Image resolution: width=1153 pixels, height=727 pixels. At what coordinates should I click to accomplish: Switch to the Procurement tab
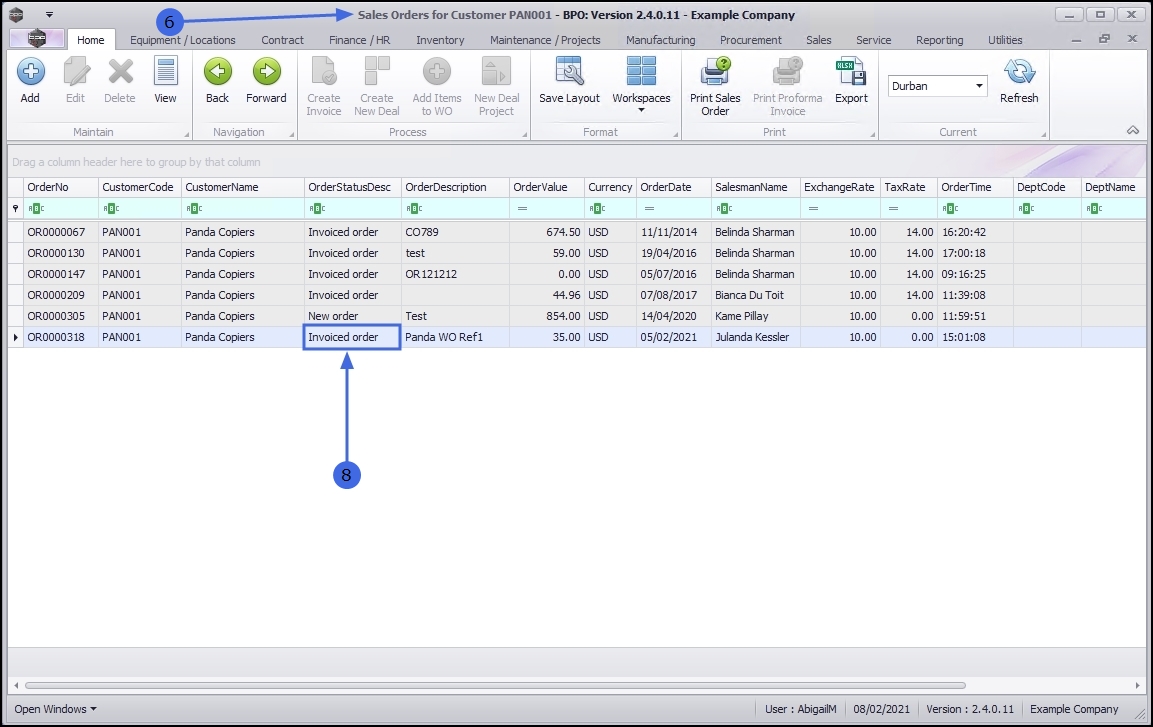[750, 40]
